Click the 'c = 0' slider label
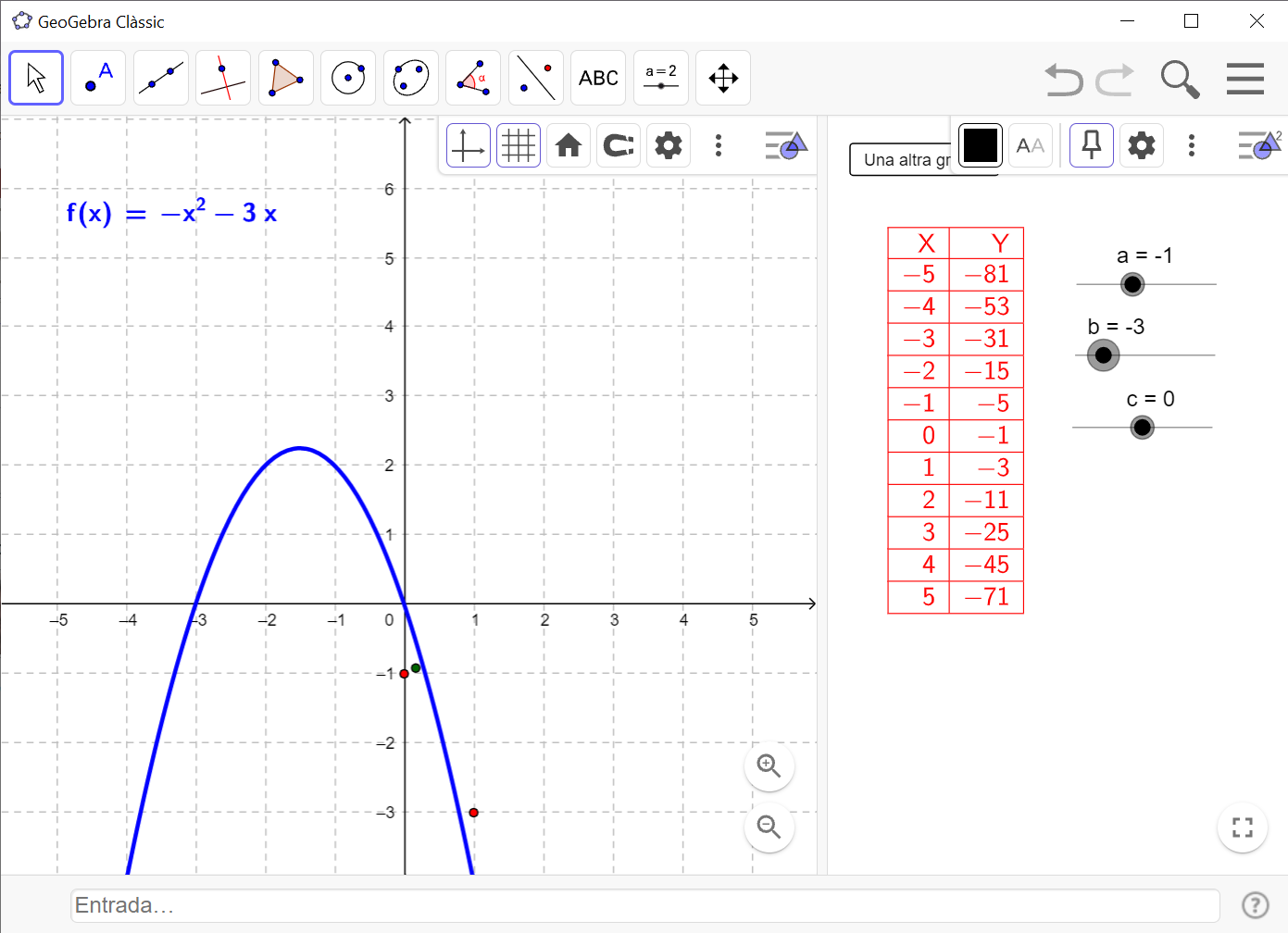The width and height of the screenshot is (1288, 933). 1150,399
